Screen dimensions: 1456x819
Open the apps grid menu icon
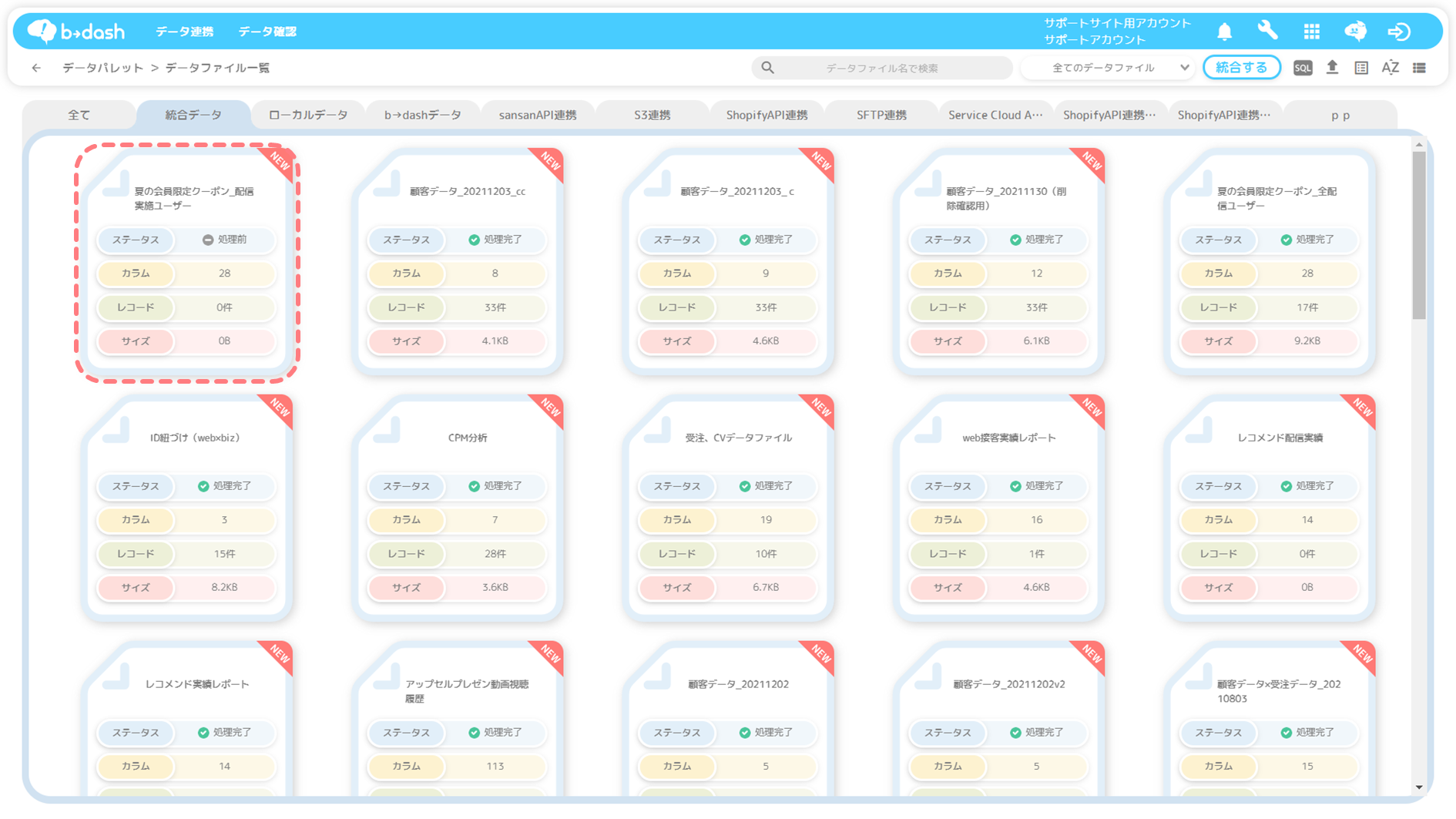tap(1311, 31)
